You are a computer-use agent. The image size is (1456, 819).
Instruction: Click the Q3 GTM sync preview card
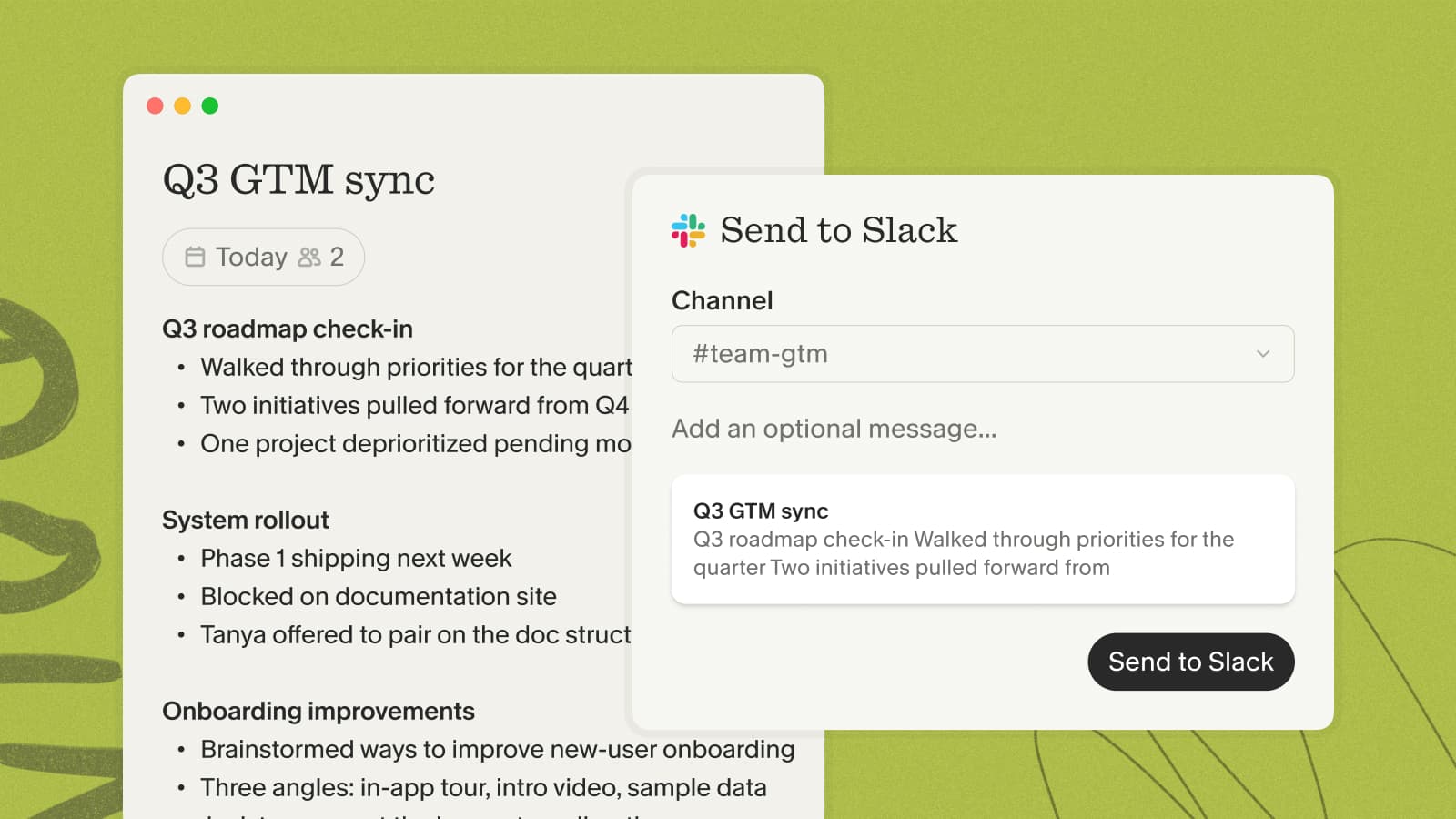(x=983, y=539)
